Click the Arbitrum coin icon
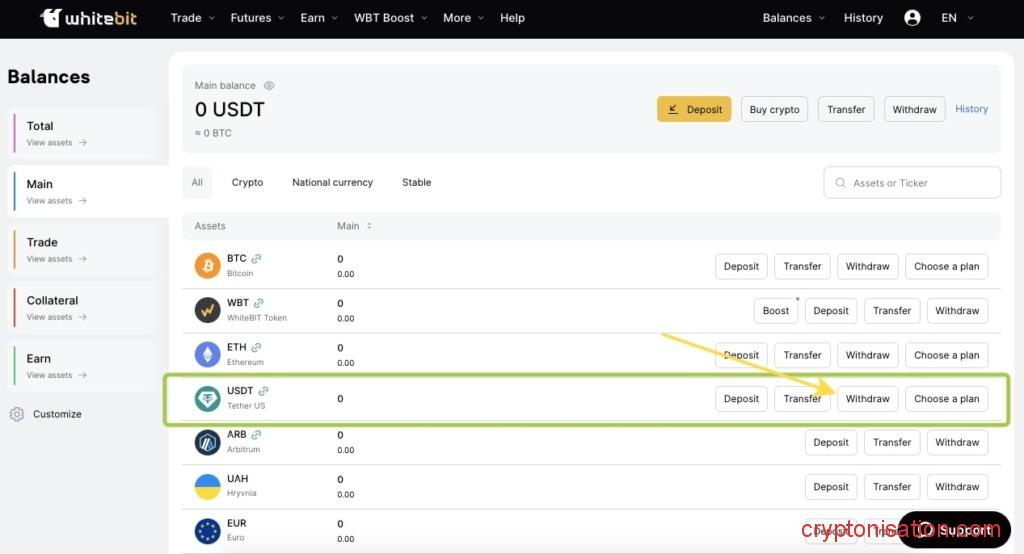 tap(208, 442)
